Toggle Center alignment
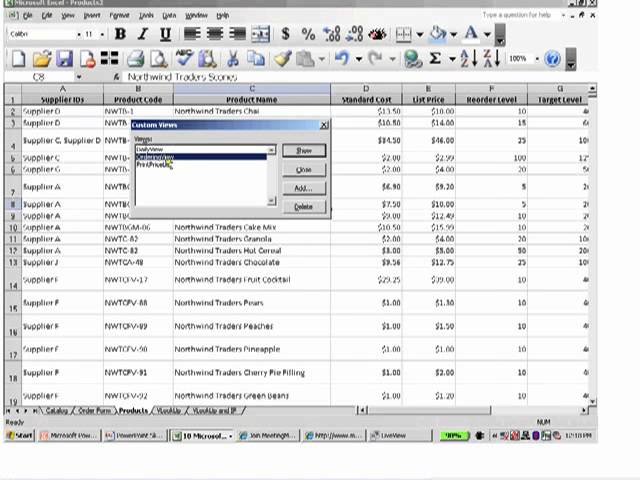 pyautogui.click(x=215, y=34)
